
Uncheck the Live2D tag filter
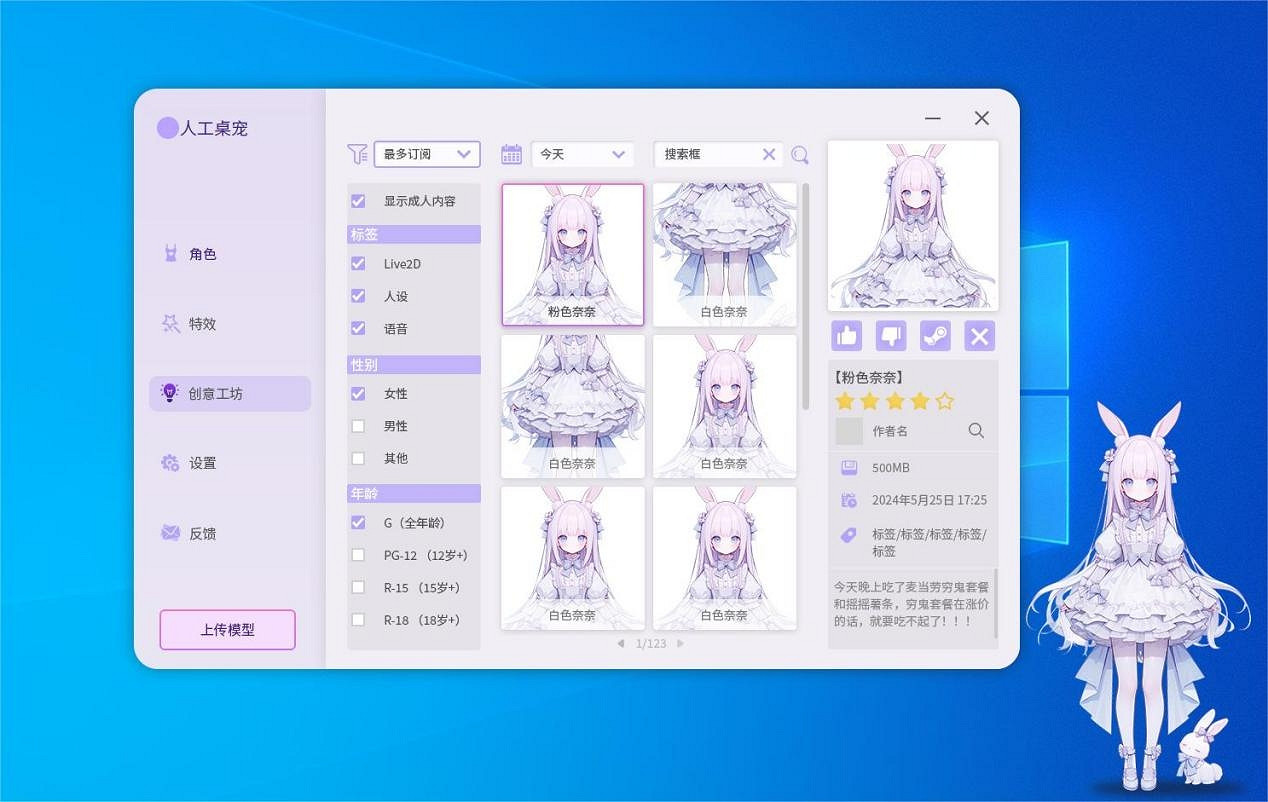(x=358, y=263)
